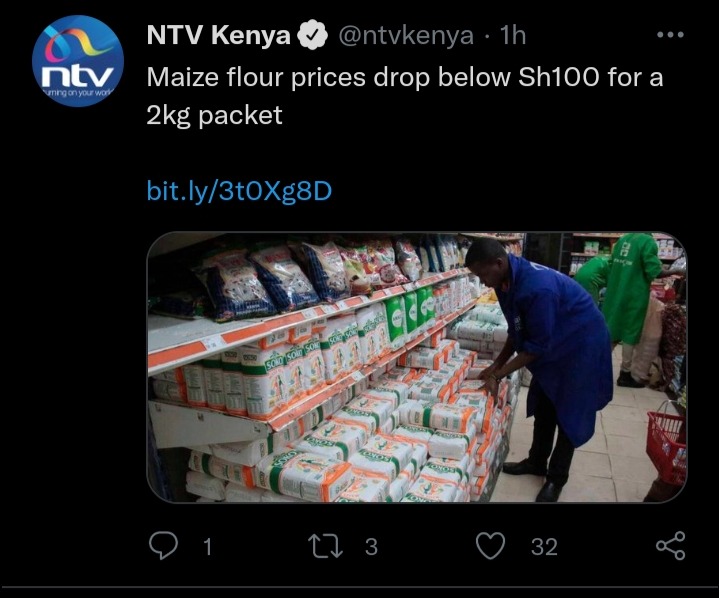Open the share icon
The height and width of the screenshot is (598, 719).
(x=671, y=545)
